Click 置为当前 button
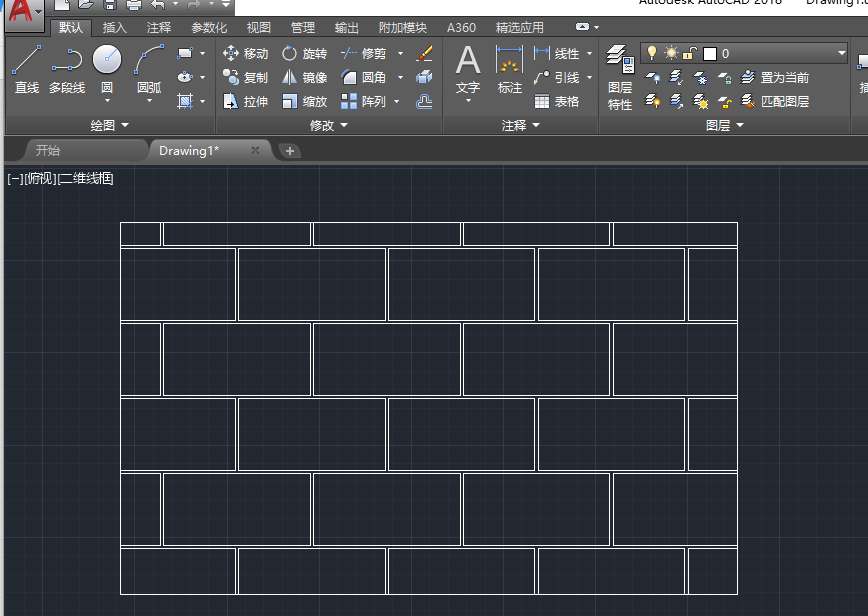Viewport: 868px width, 616px height. coord(775,77)
